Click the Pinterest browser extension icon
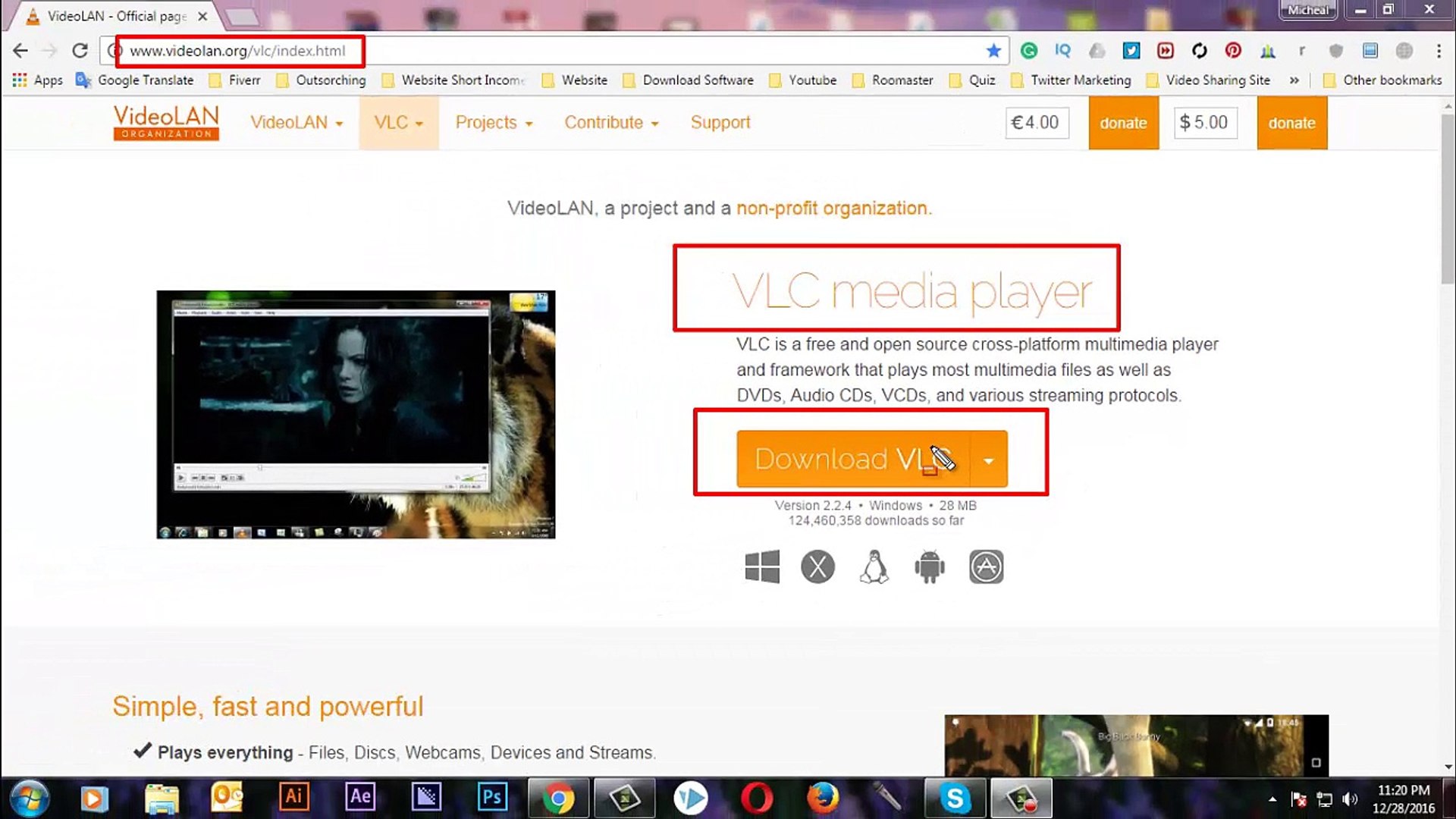This screenshot has height=819, width=1456. (x=1234, y=51)
